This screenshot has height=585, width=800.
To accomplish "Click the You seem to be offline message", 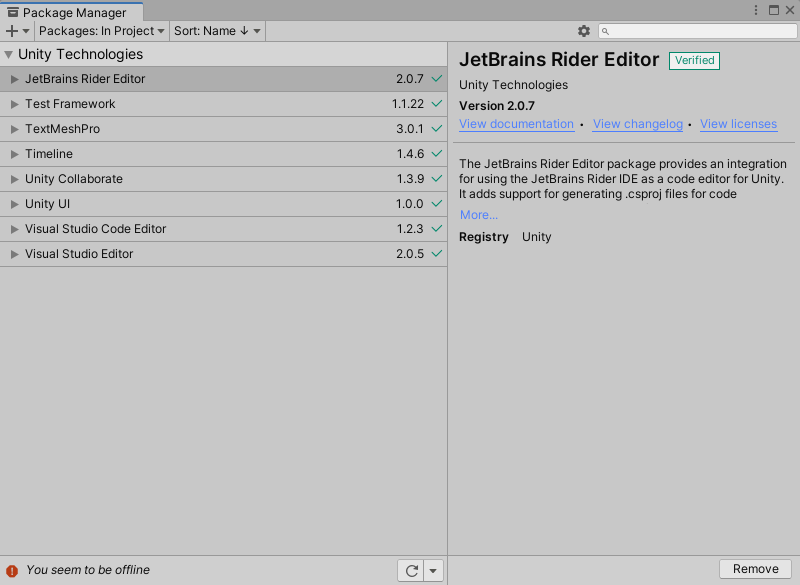I will (x=88, y=570).
